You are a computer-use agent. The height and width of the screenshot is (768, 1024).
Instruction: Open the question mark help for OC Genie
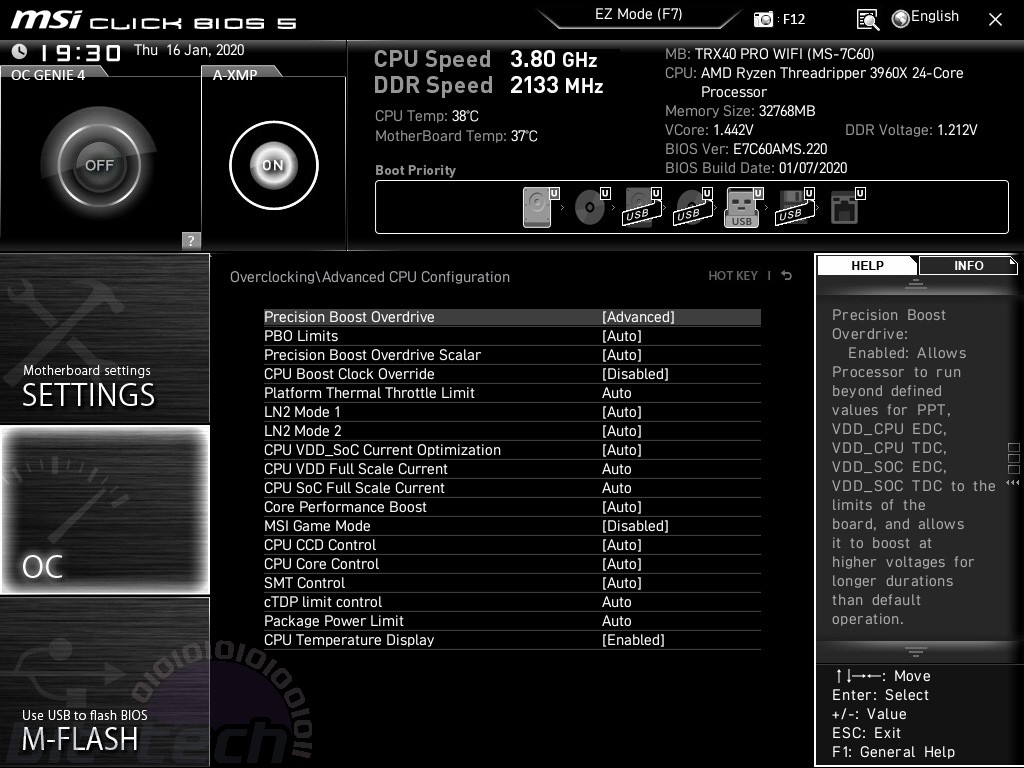click(191, 240)
